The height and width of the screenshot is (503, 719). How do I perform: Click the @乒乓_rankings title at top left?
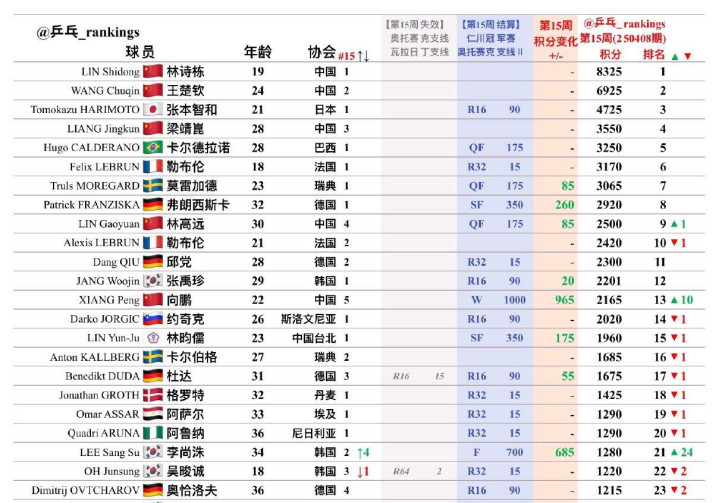[88, 32]
